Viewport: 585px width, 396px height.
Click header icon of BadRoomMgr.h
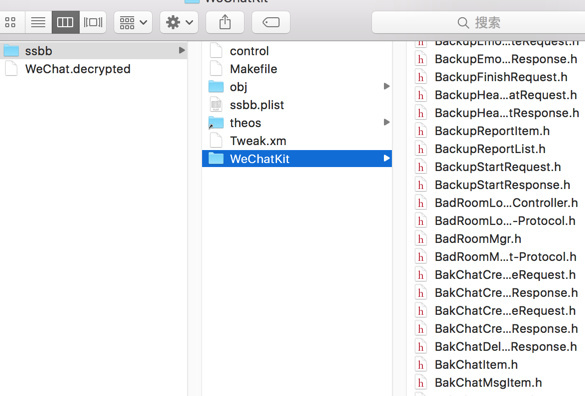point(421,239)
